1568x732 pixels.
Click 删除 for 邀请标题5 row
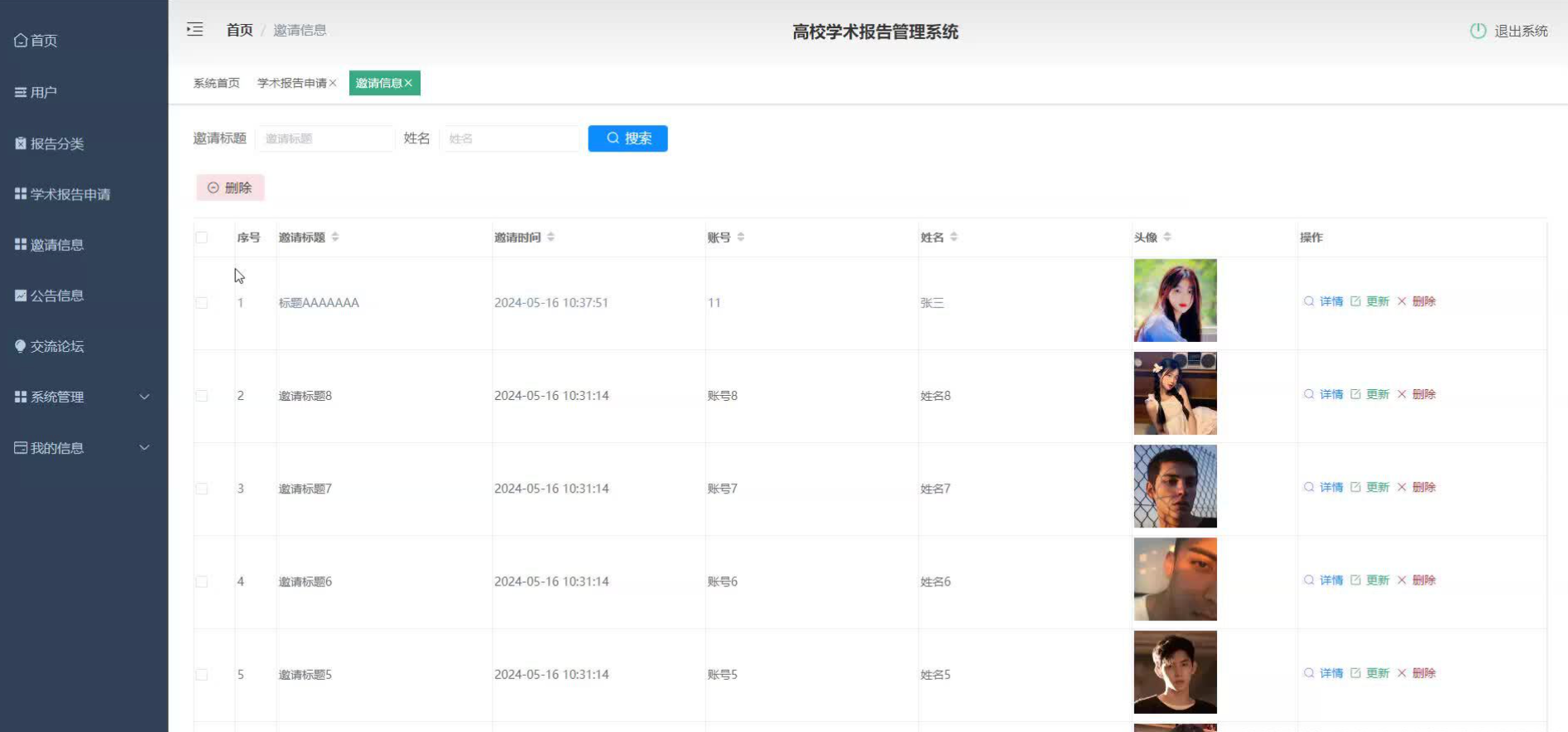click(1416, 673)
